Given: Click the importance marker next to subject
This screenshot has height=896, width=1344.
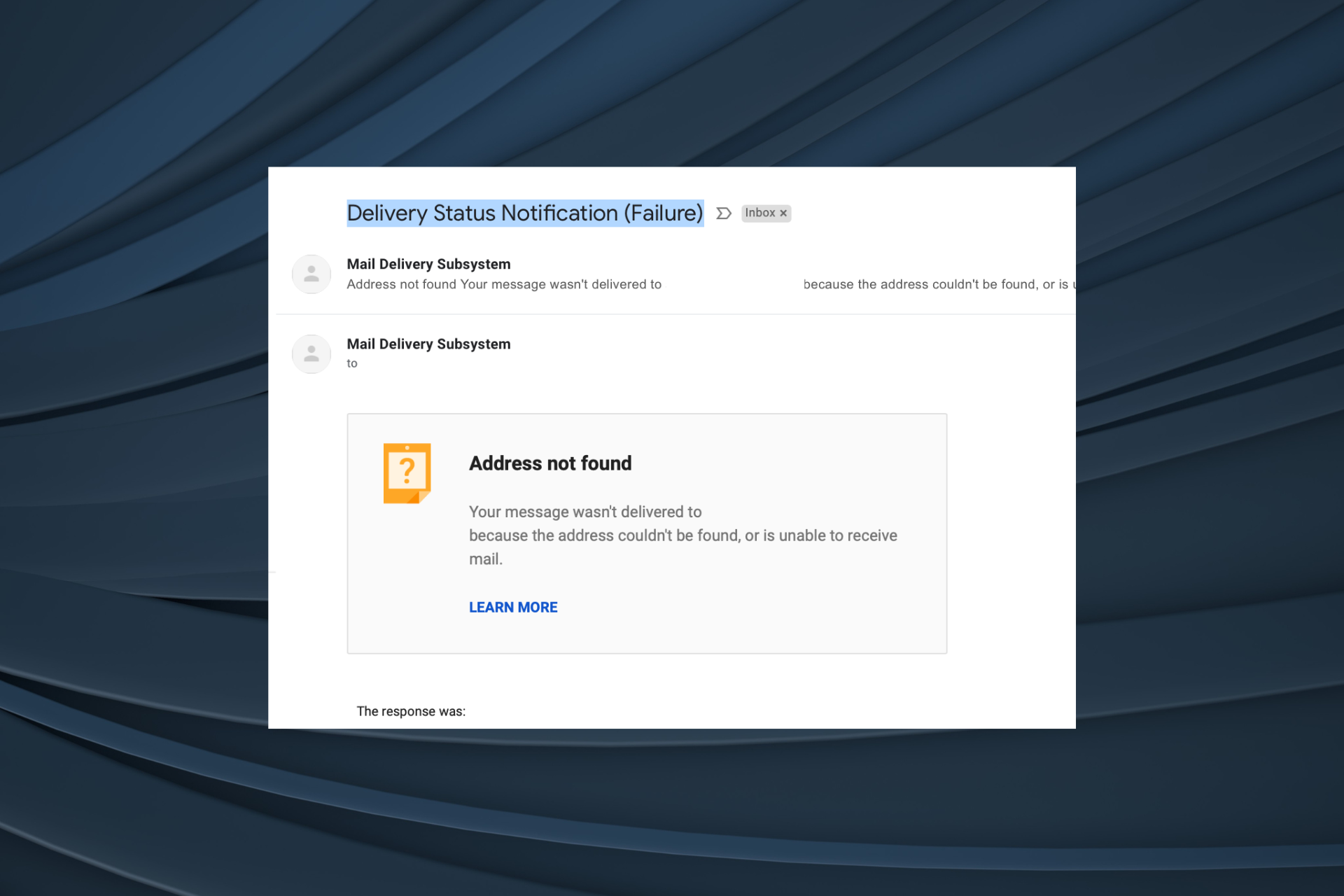Looking at the screenshot, I should [x=723, y=213].
